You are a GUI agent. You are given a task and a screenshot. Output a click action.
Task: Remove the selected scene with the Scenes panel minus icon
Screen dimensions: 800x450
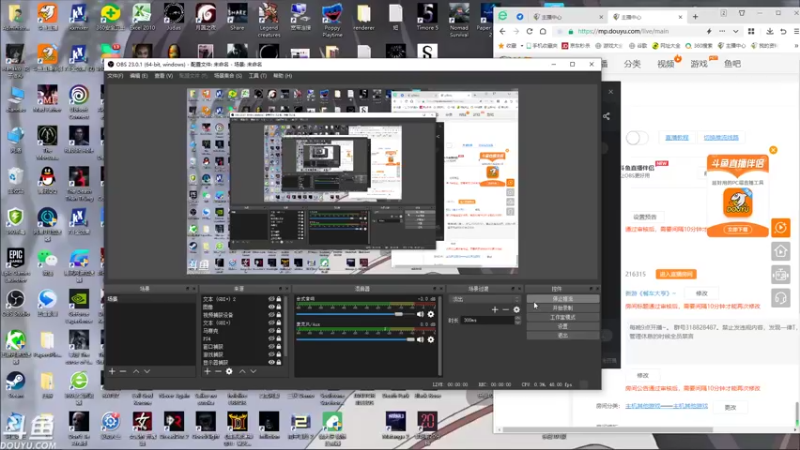(x=123, y=371)
